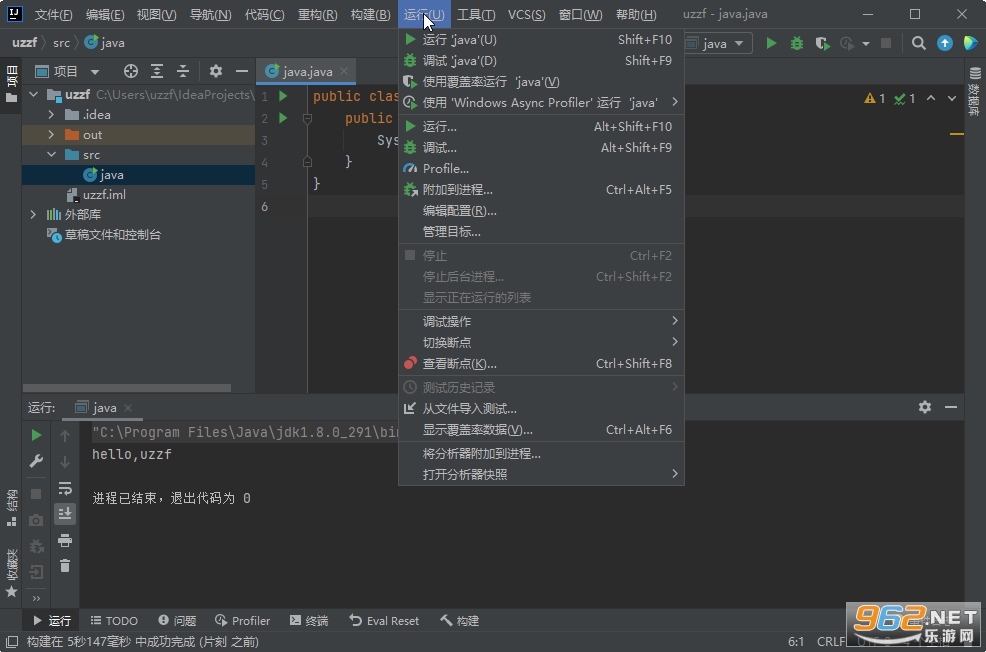Rerun program in Run tool window
Screen dimensions: 986x652
[x=36, y=435]
